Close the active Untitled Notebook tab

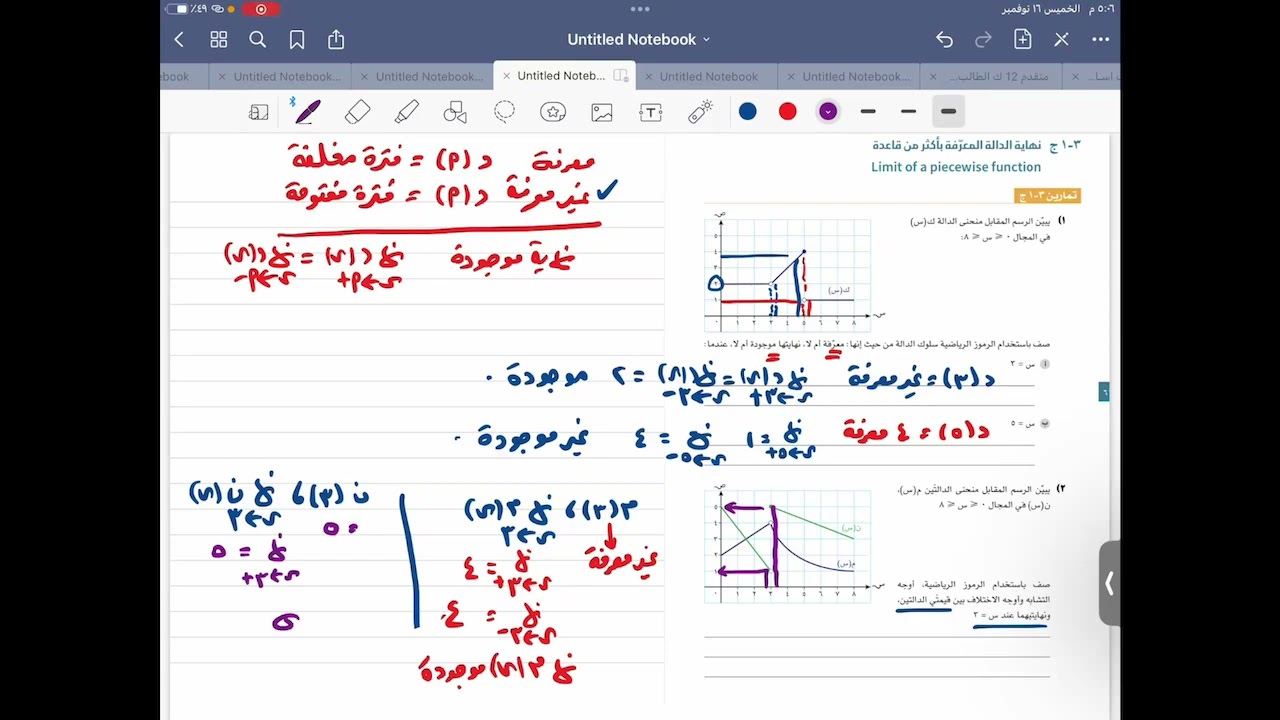pos(506,76)
